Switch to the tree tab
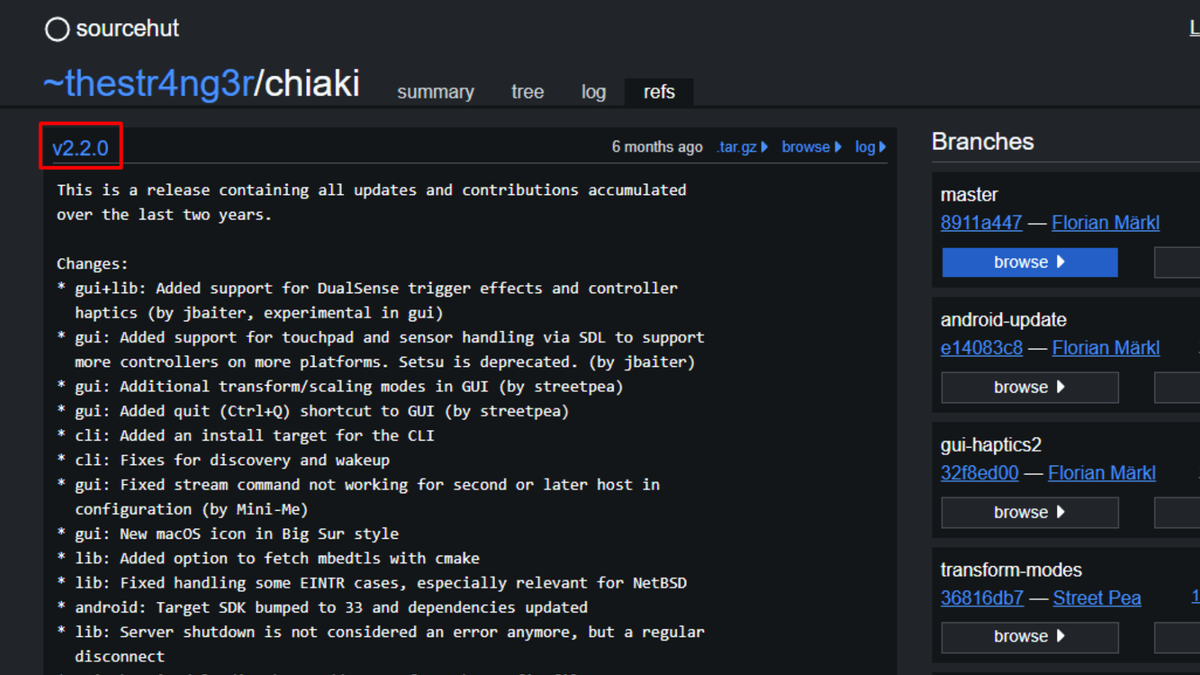The image size is (1200, 675). coord(527,92)
